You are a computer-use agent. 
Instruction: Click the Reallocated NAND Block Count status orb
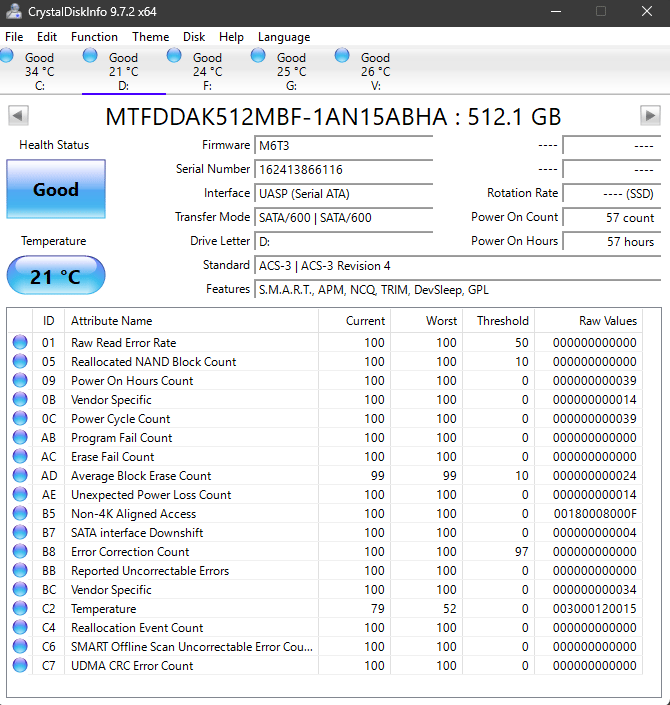[20, 361]
